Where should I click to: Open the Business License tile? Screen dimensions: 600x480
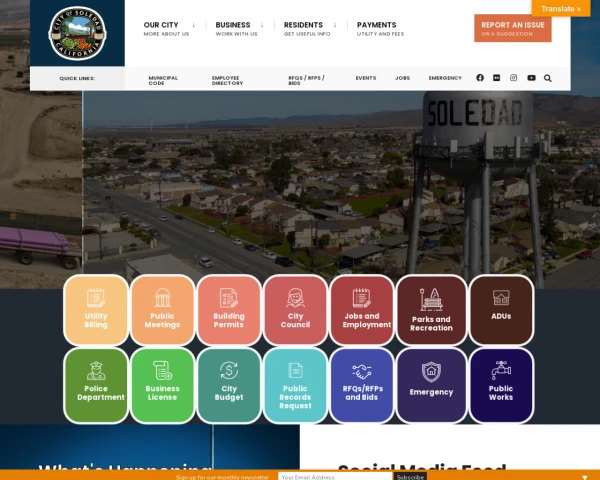162,385
